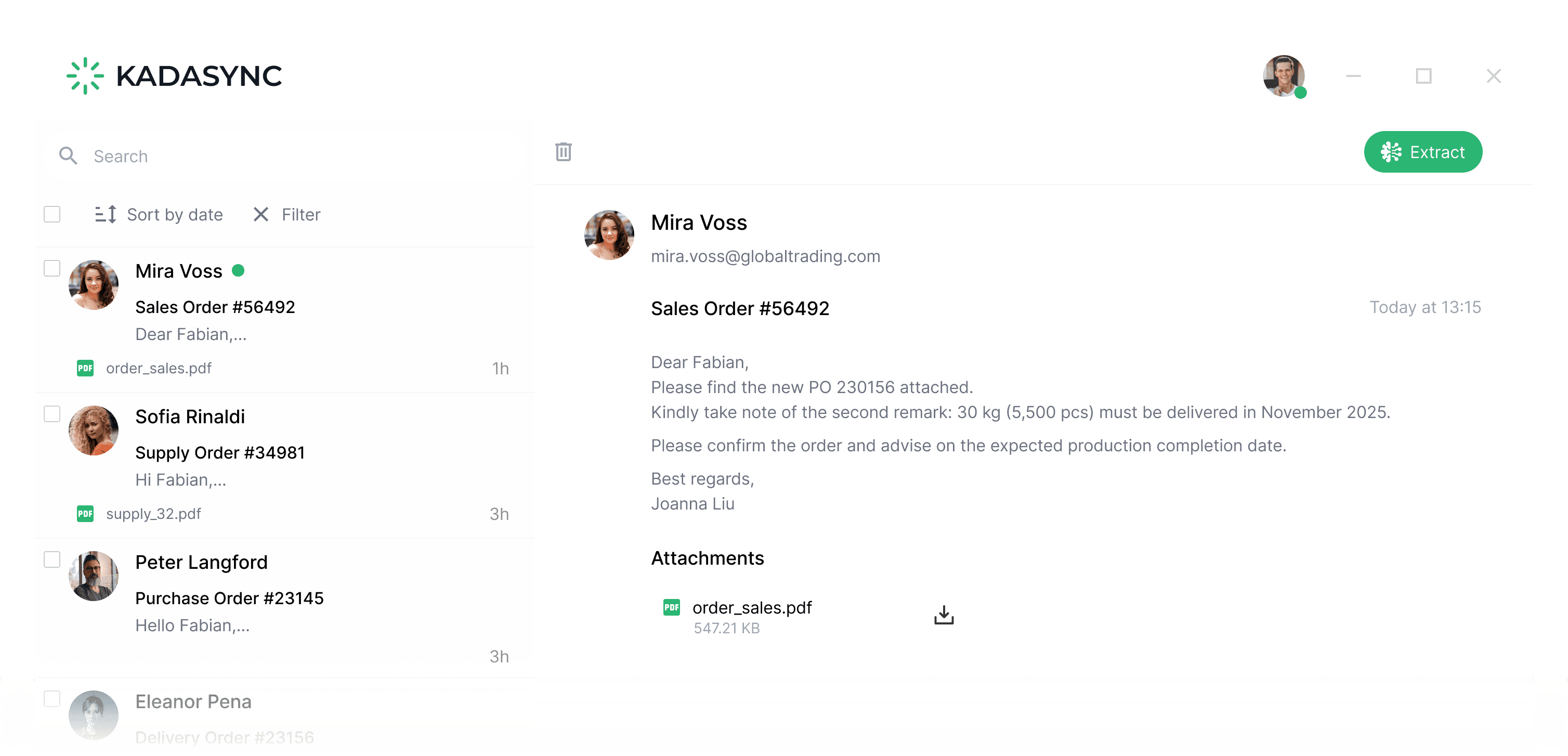
Task: Open PDF icon for supply_32.pdf
Action: [x=85, y=514]
